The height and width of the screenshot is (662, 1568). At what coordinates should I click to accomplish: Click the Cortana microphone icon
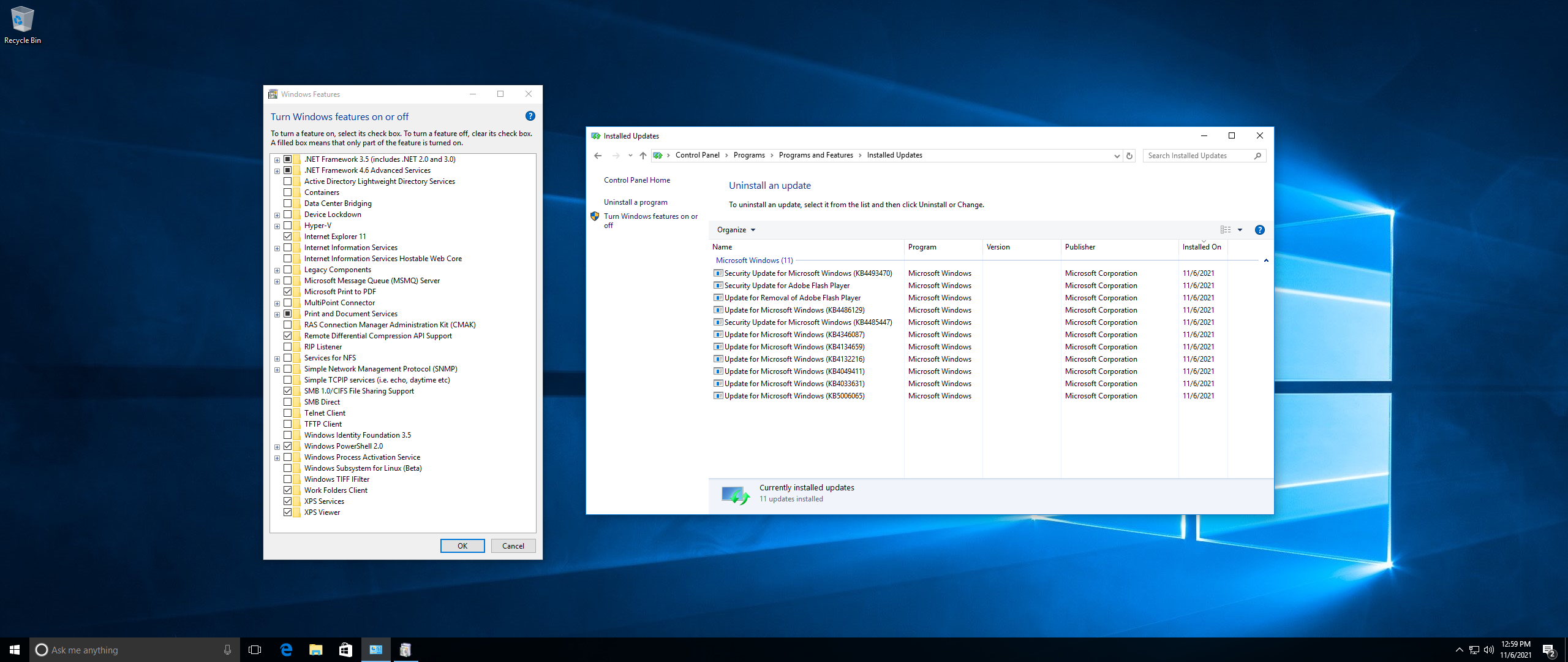227,650
